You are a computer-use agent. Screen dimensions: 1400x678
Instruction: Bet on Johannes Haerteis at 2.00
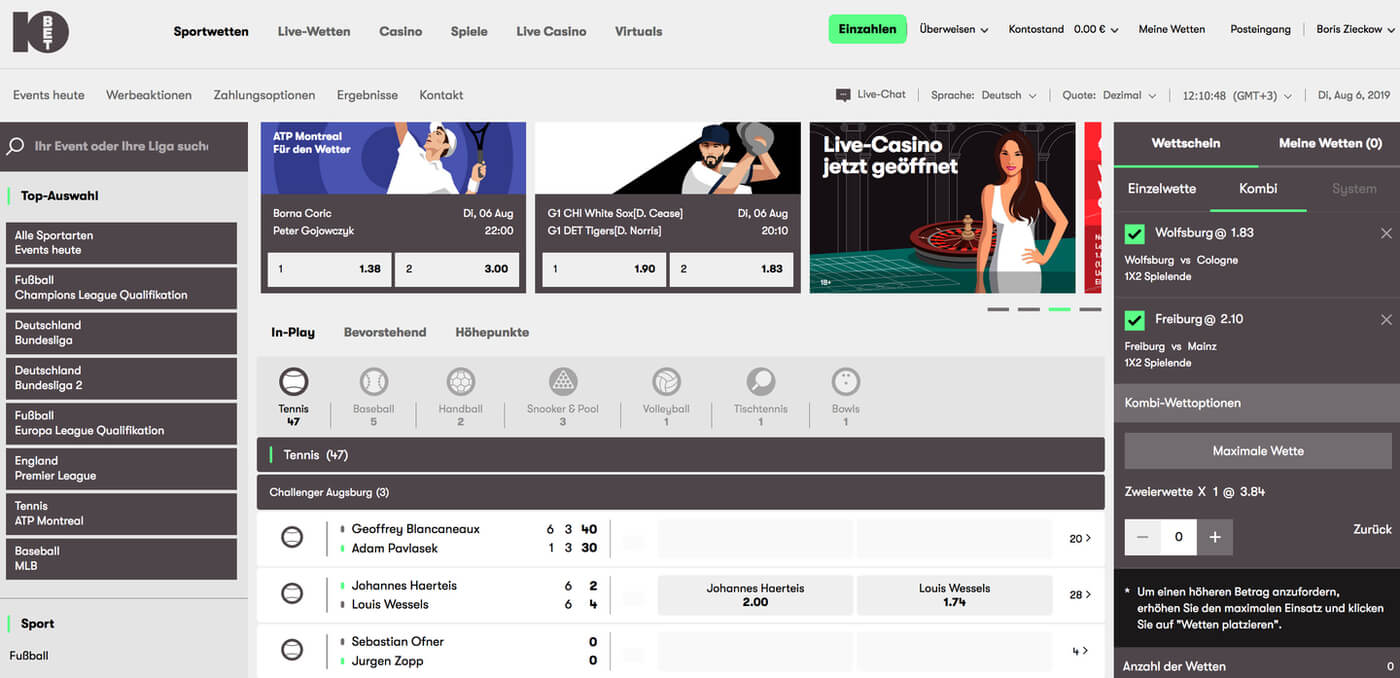pos(755,595)
